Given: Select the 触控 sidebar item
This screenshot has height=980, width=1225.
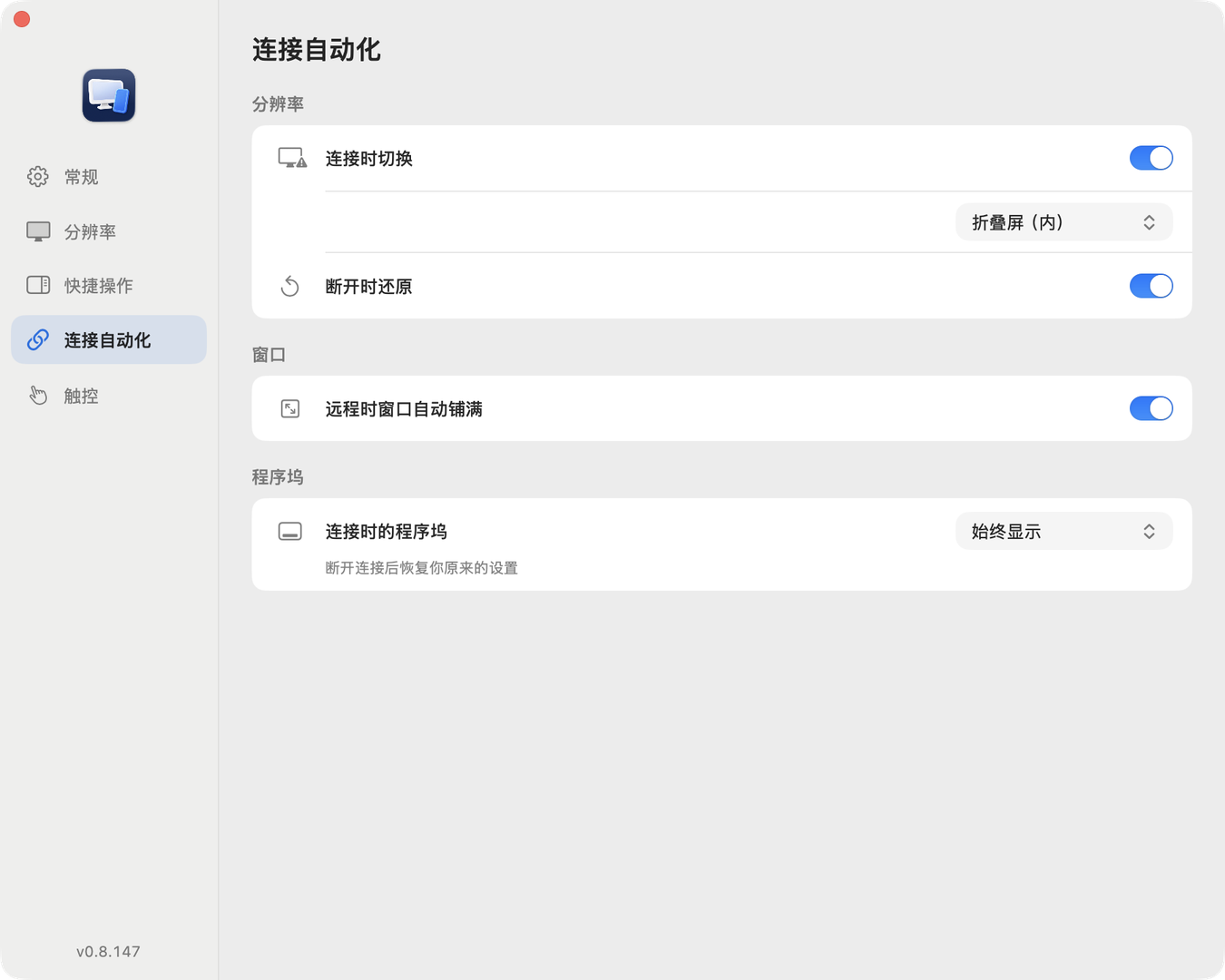Looking at the screenshot, I should (109, 395).
